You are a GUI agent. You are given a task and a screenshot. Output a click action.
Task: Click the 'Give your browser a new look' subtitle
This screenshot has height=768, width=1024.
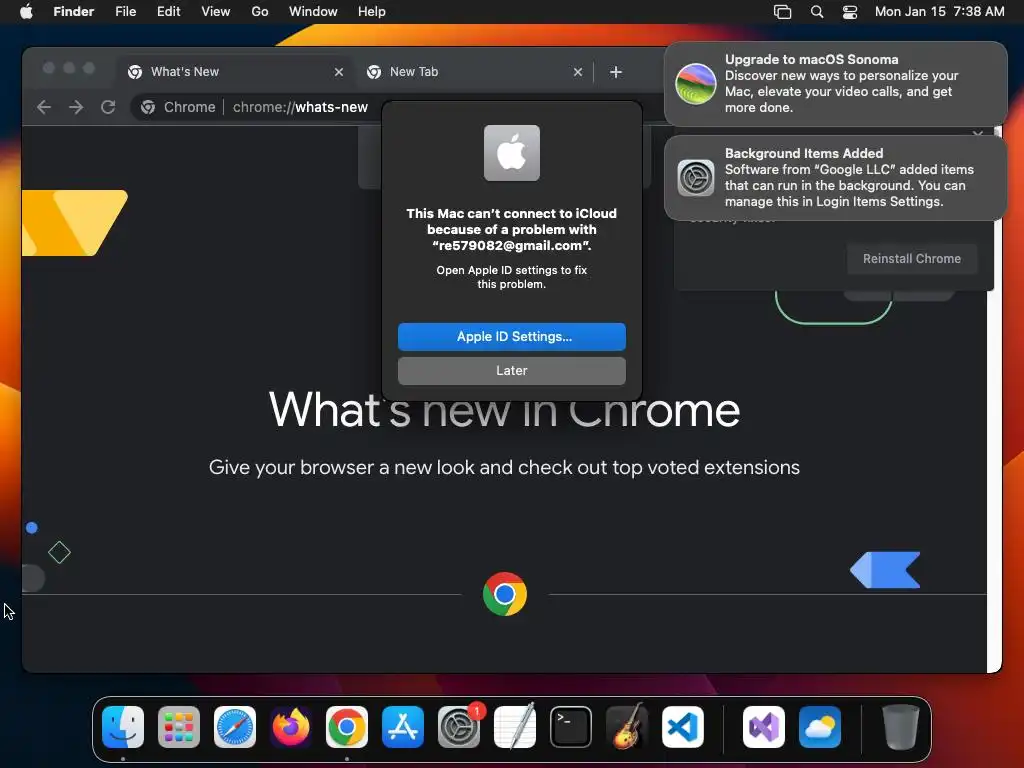point(504,468)
